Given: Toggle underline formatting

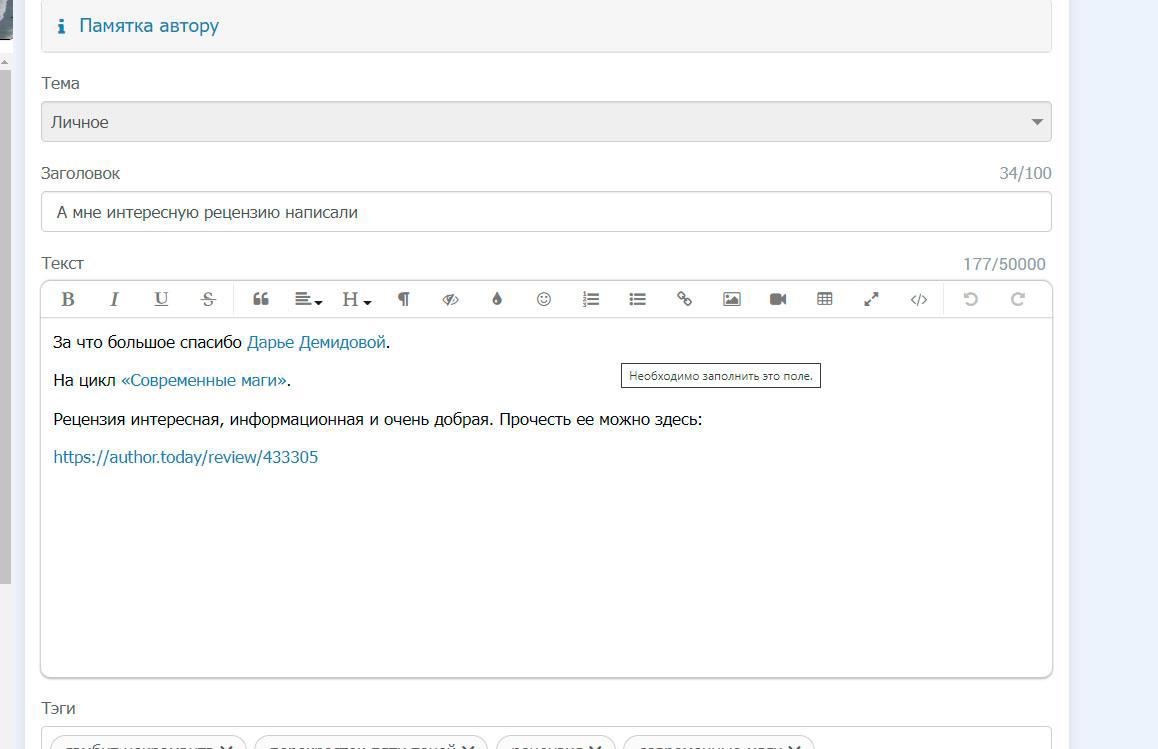Looking at the screenshot, I should (x=161, y=299).
